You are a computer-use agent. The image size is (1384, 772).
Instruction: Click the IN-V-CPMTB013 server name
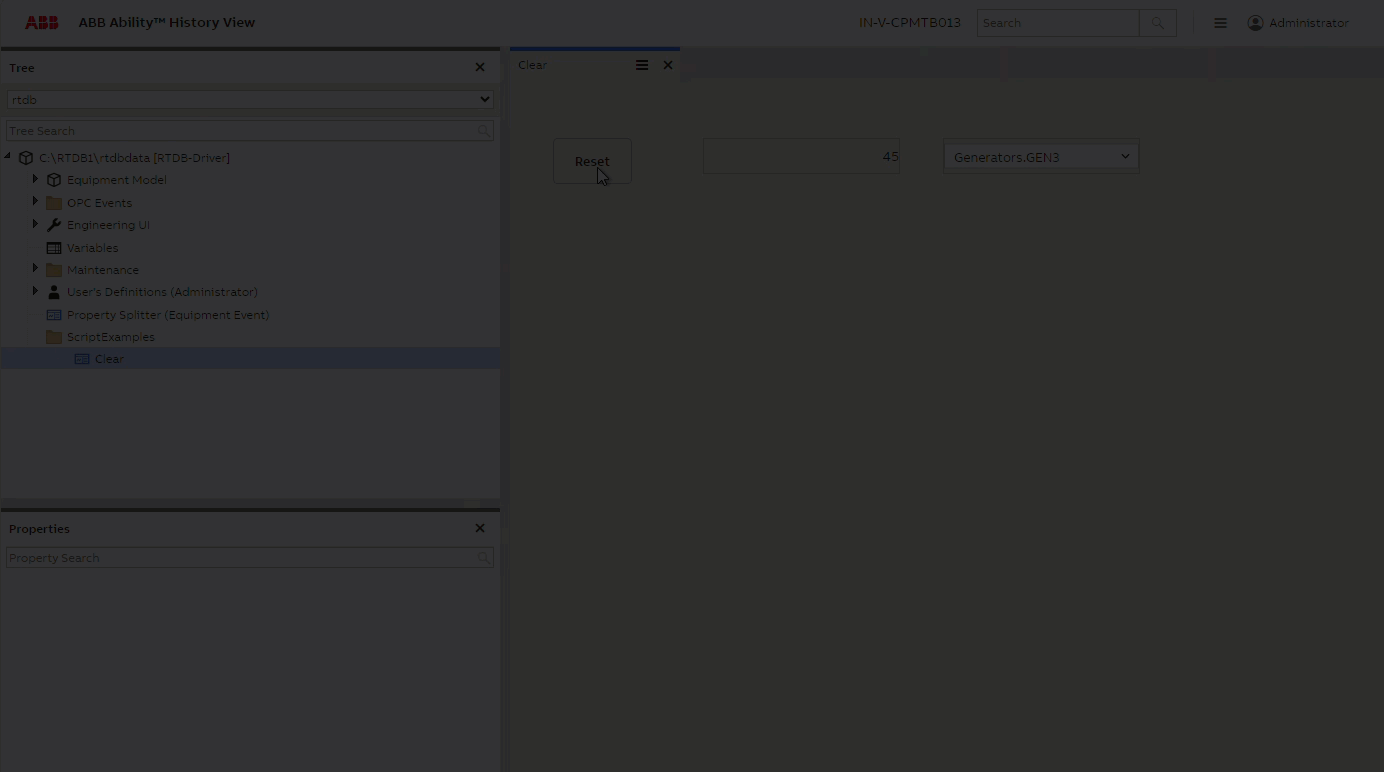[910, 23]
